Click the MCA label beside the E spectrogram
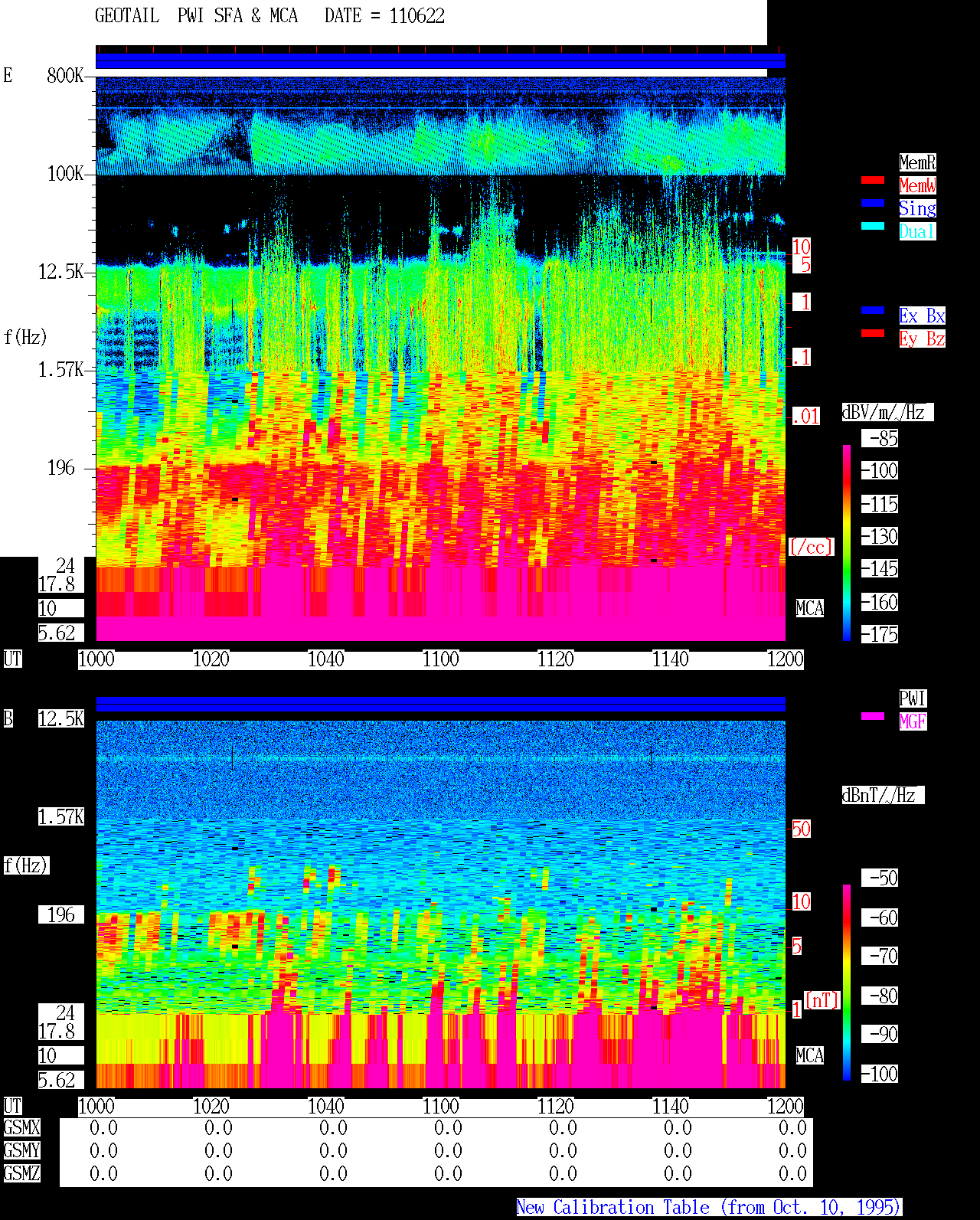Viewport: 980px width, 1220px height. click(809, 609)
